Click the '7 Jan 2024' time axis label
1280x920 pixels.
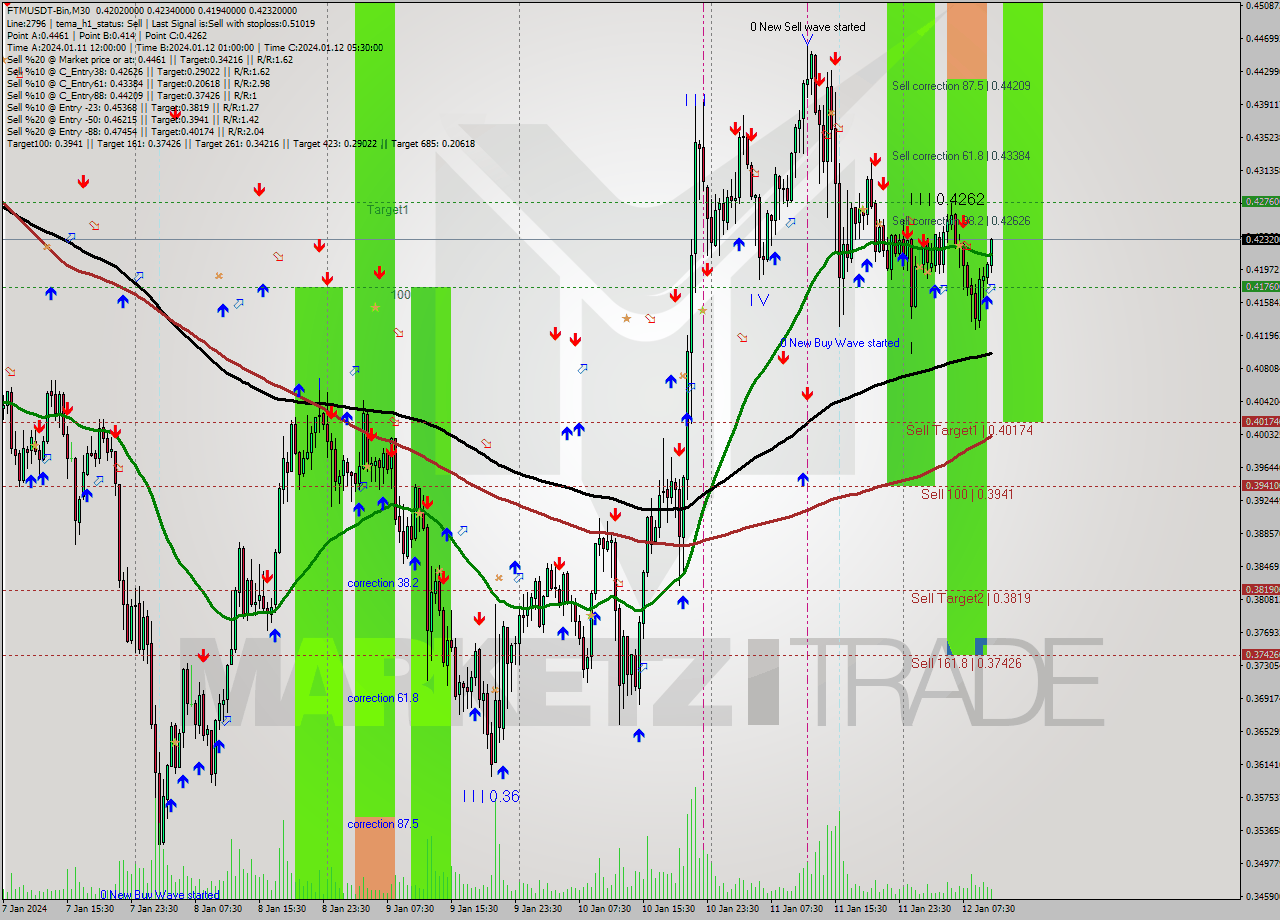[x=25, y=909]
